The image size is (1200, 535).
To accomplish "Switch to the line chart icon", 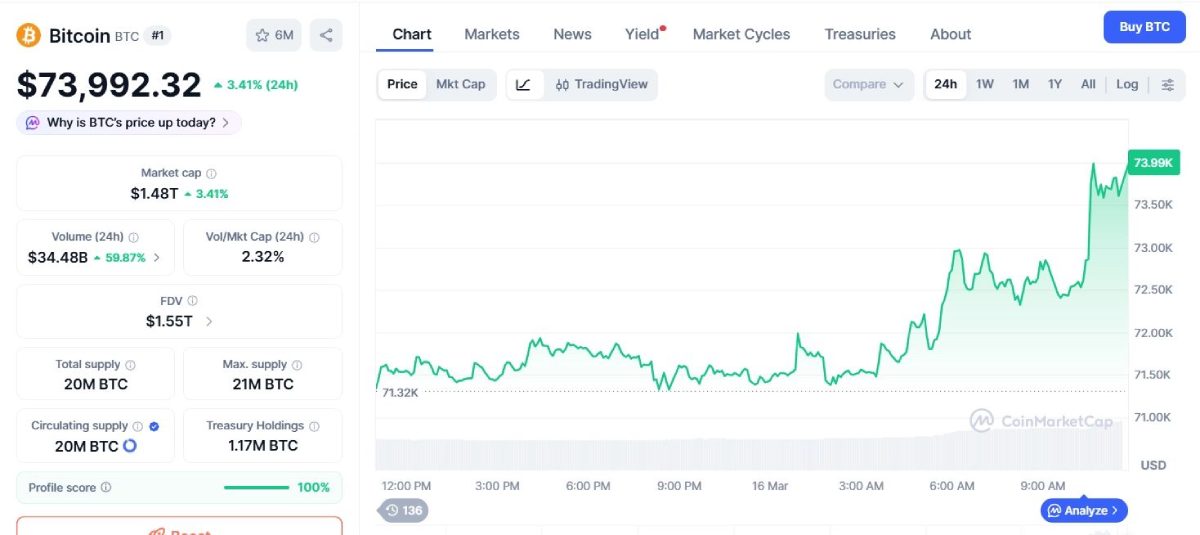I will point(523,85).
